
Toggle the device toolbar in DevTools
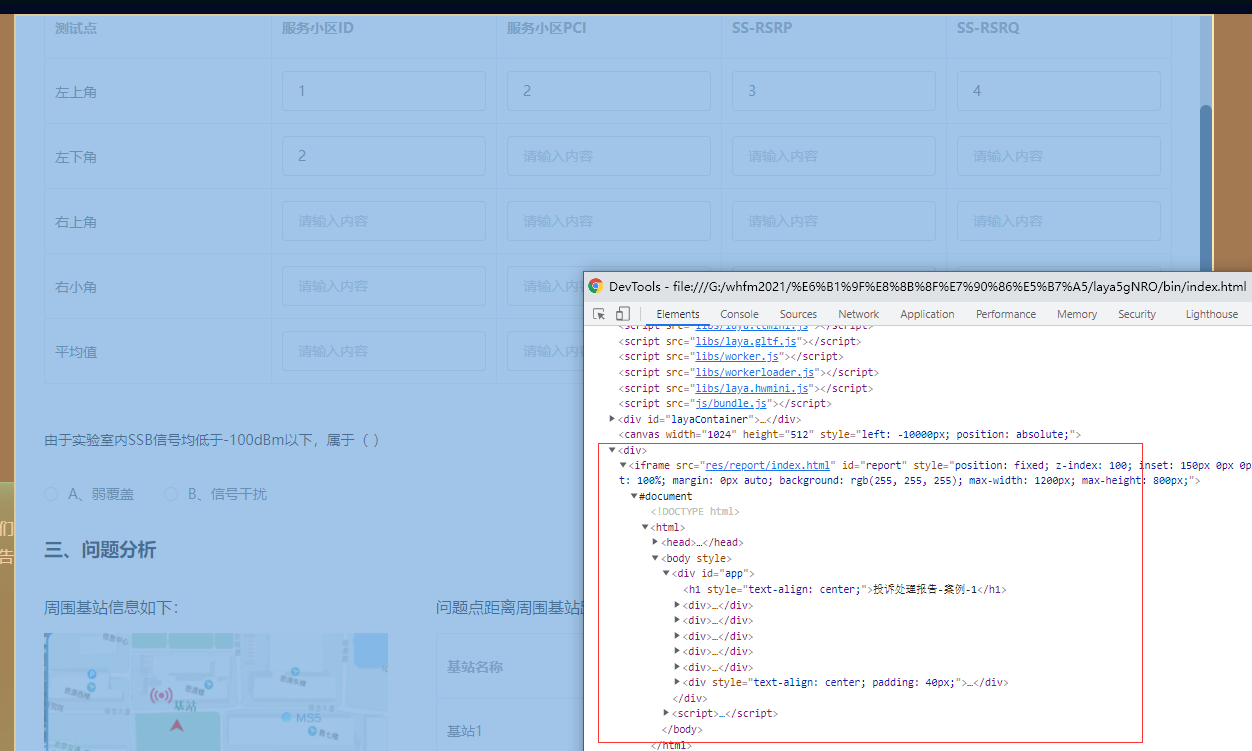(621, 314)
